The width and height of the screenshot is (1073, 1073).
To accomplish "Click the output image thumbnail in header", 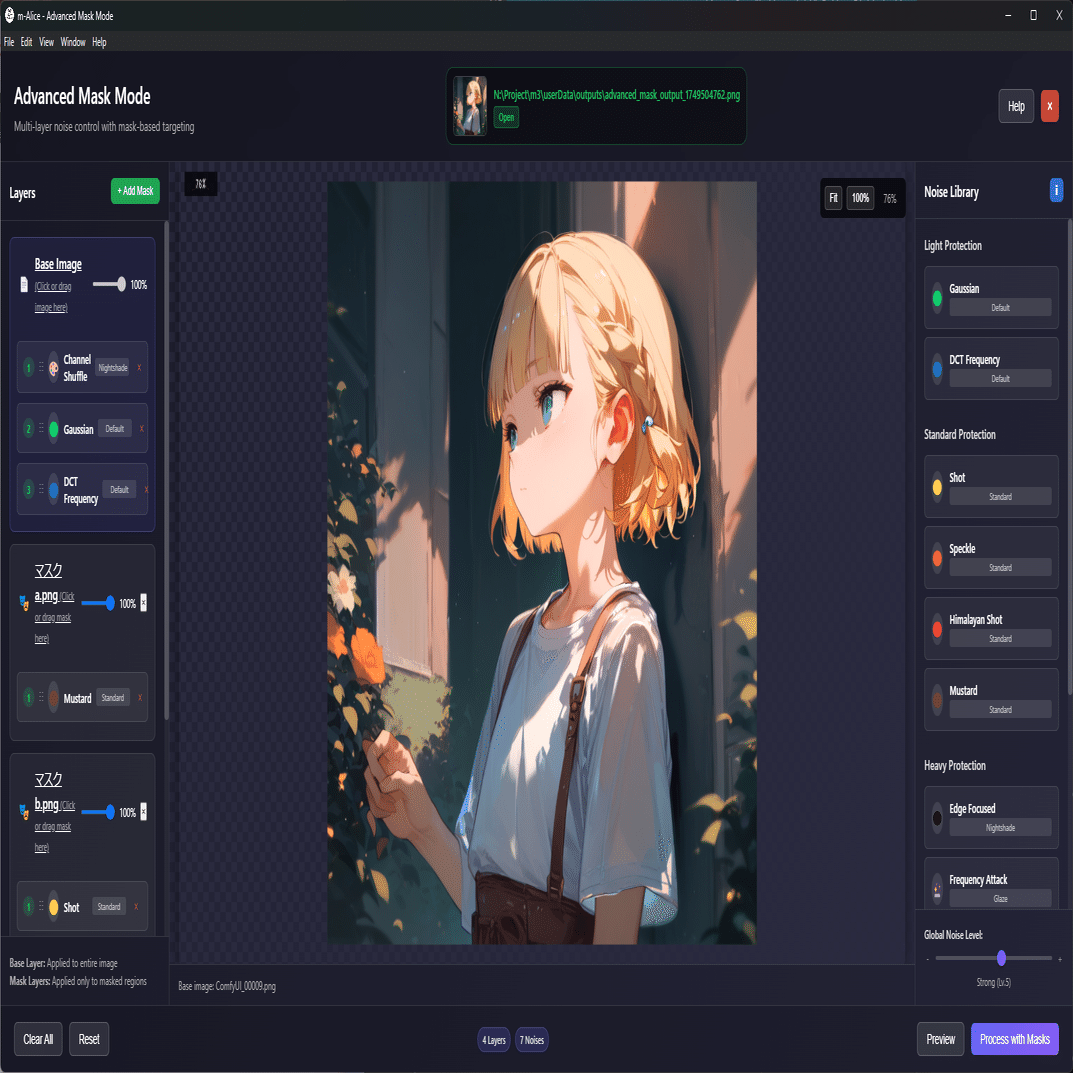I will pyautogui.click(x=469, y=105).
